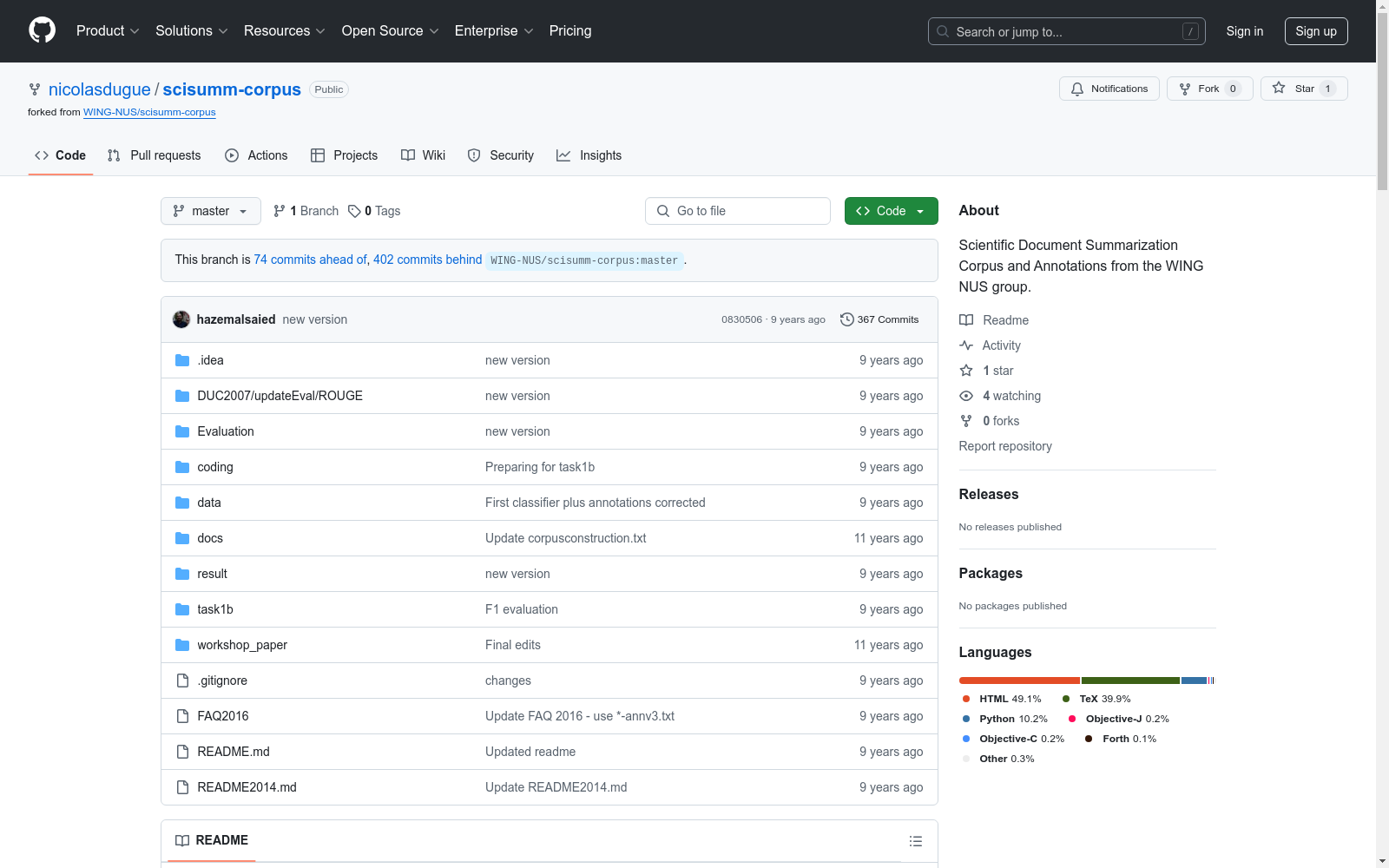
Task: Expand the Solutions menu
Action: click(x=192, y=31)
